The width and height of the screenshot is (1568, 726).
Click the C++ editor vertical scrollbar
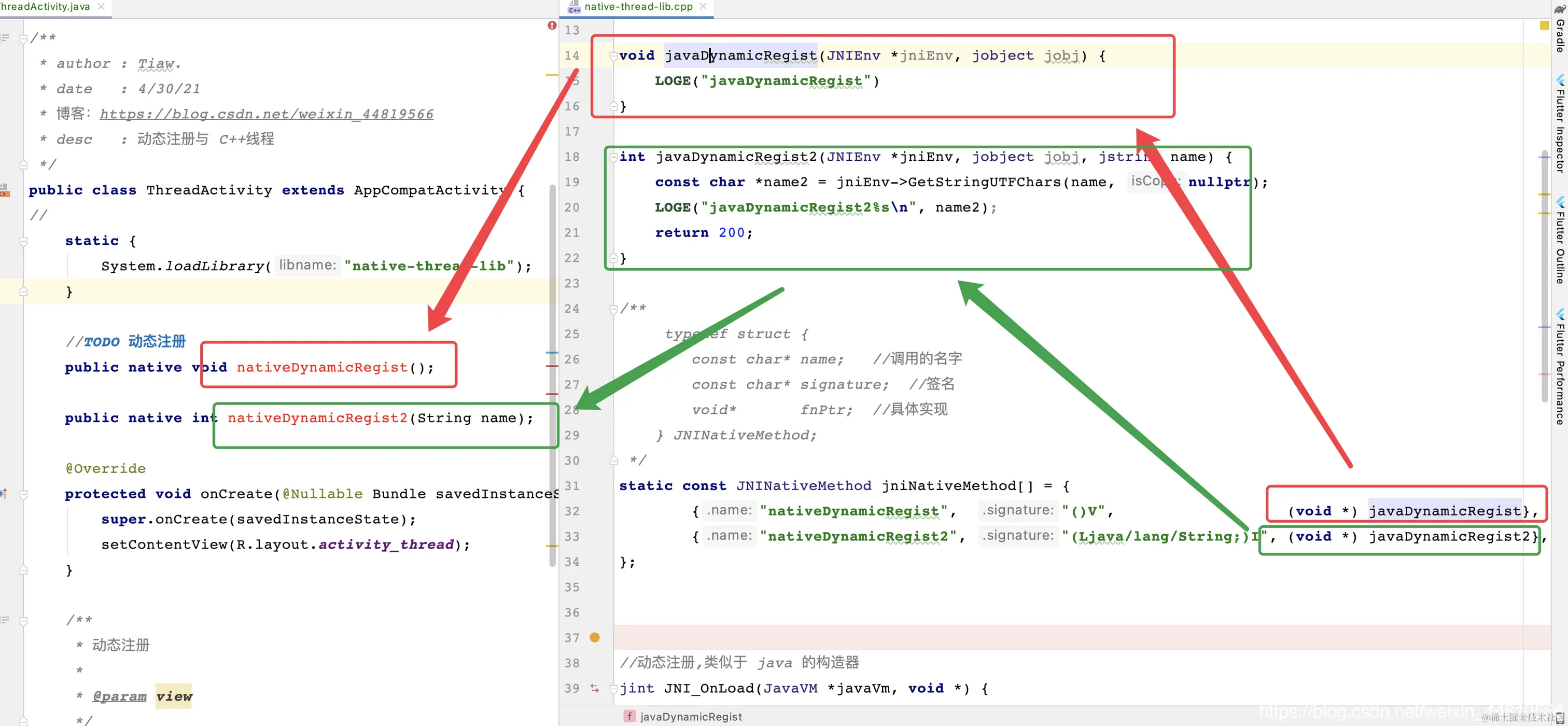[x=1544, y=274]
